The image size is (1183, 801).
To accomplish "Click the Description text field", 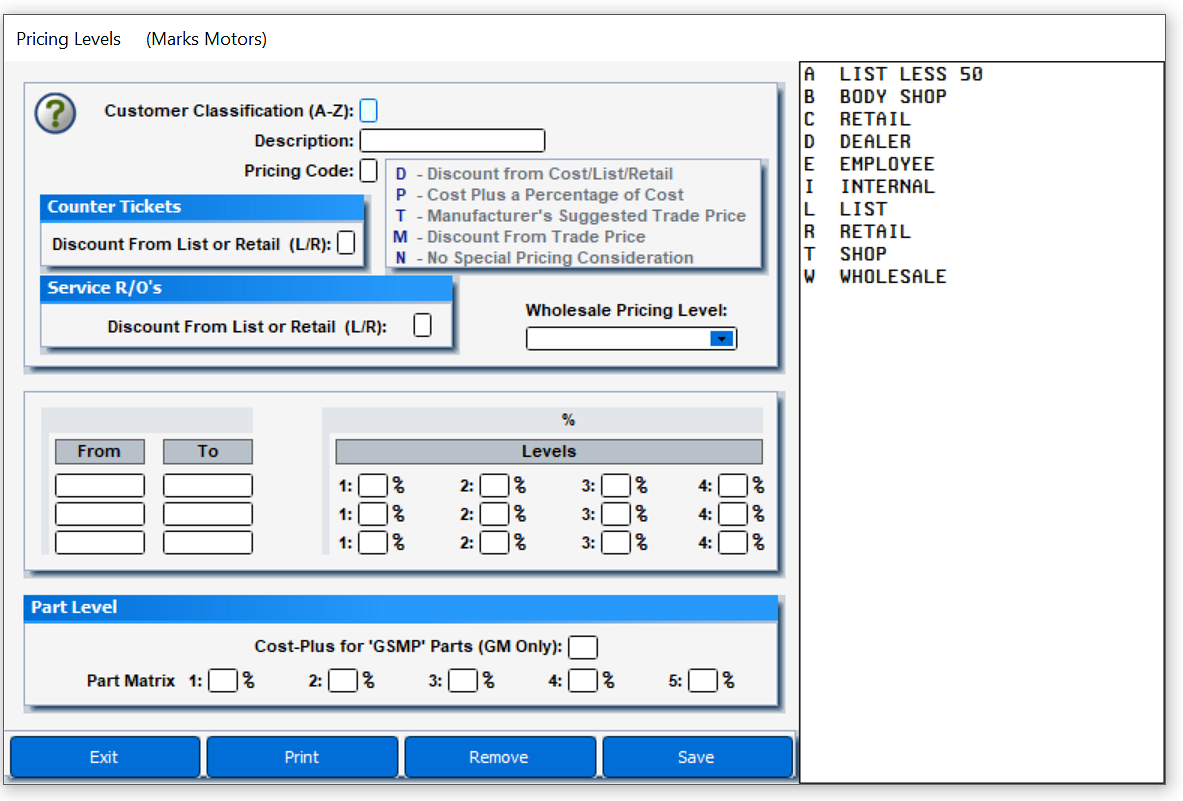I will 452,140.
